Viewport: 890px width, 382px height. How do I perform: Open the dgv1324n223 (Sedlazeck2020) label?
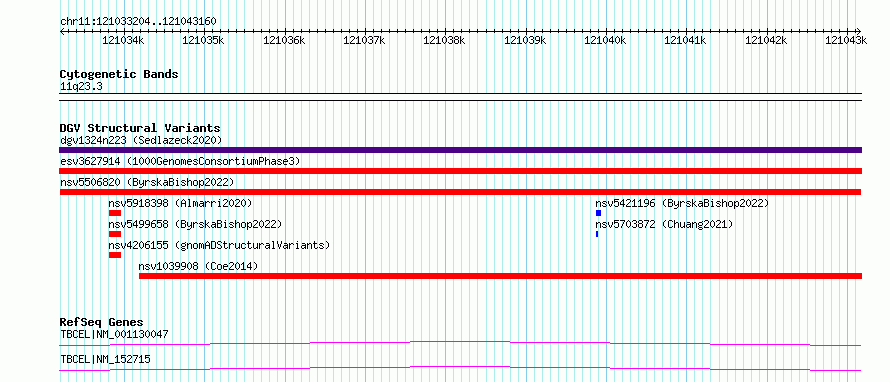pos(141,140)
